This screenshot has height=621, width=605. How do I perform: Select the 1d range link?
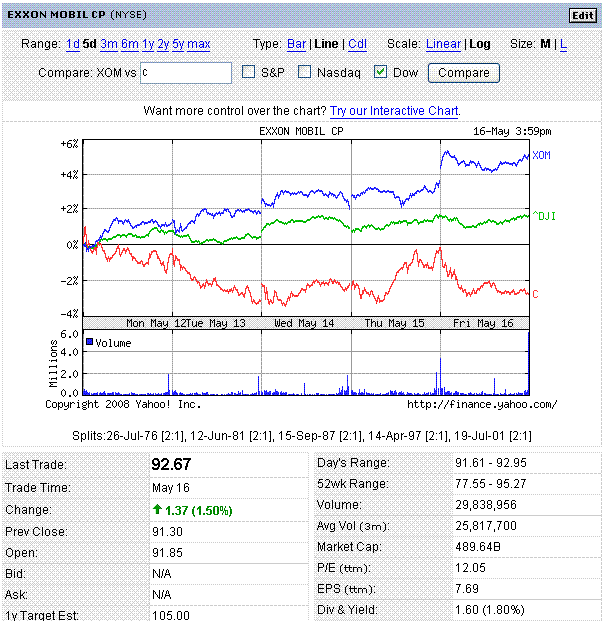click(x=73, y=44)
